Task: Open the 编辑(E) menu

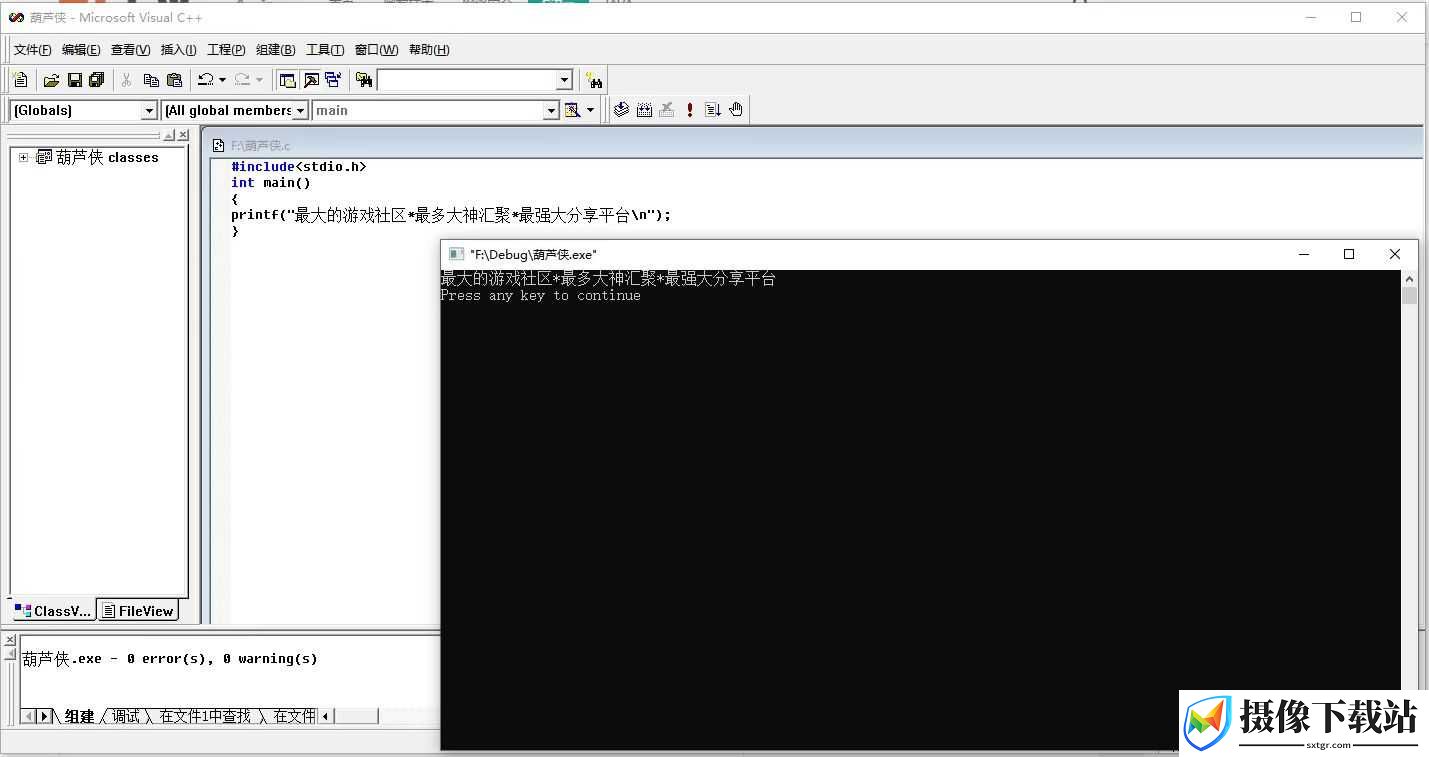Action: click(x=81, y=50)
